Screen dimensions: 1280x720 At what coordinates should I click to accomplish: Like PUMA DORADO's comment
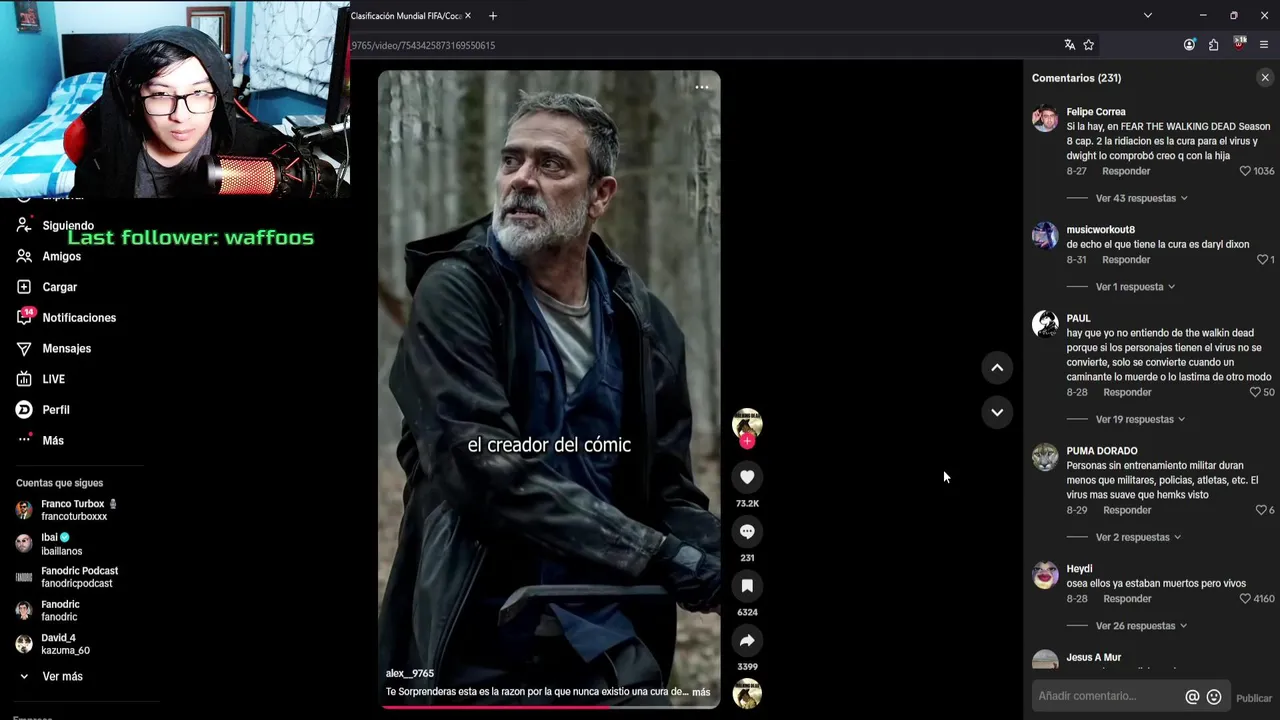click(1261, 510)
